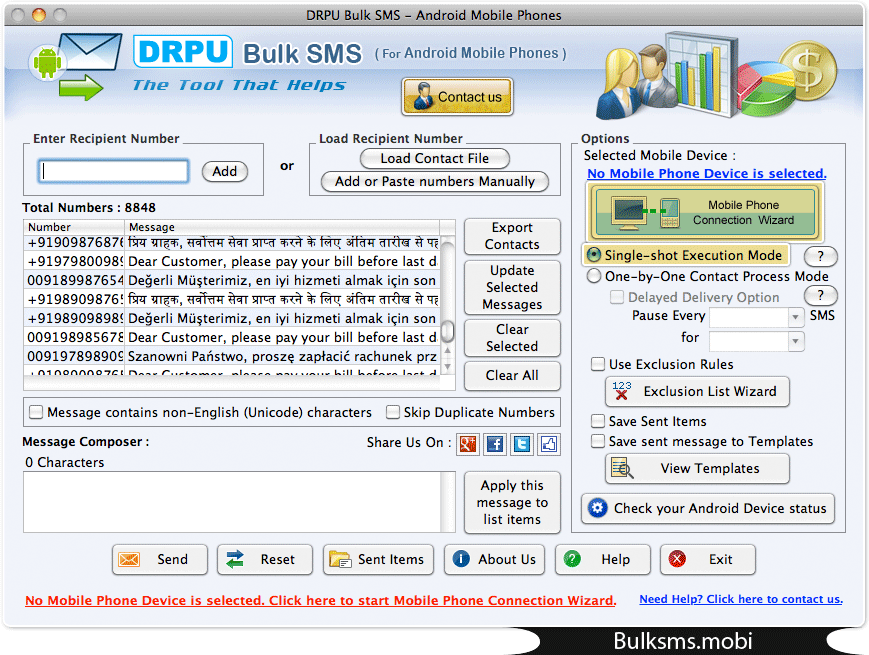Click the Add number button
The height and width of the screenshot is (655, 869).
coord(224,171)
